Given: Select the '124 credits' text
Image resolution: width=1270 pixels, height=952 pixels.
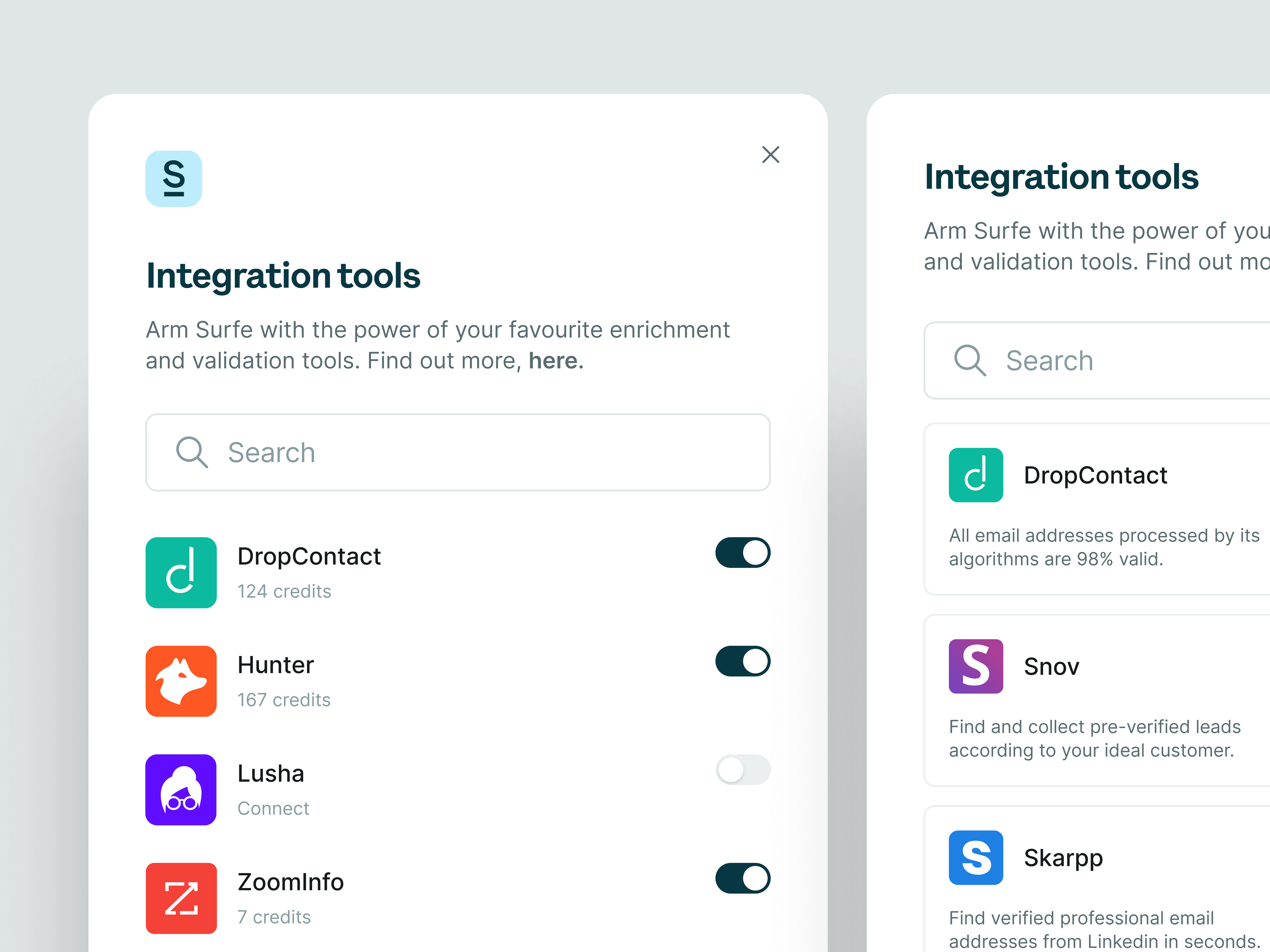Looking at the screenshot, I should tap(284, 591).
